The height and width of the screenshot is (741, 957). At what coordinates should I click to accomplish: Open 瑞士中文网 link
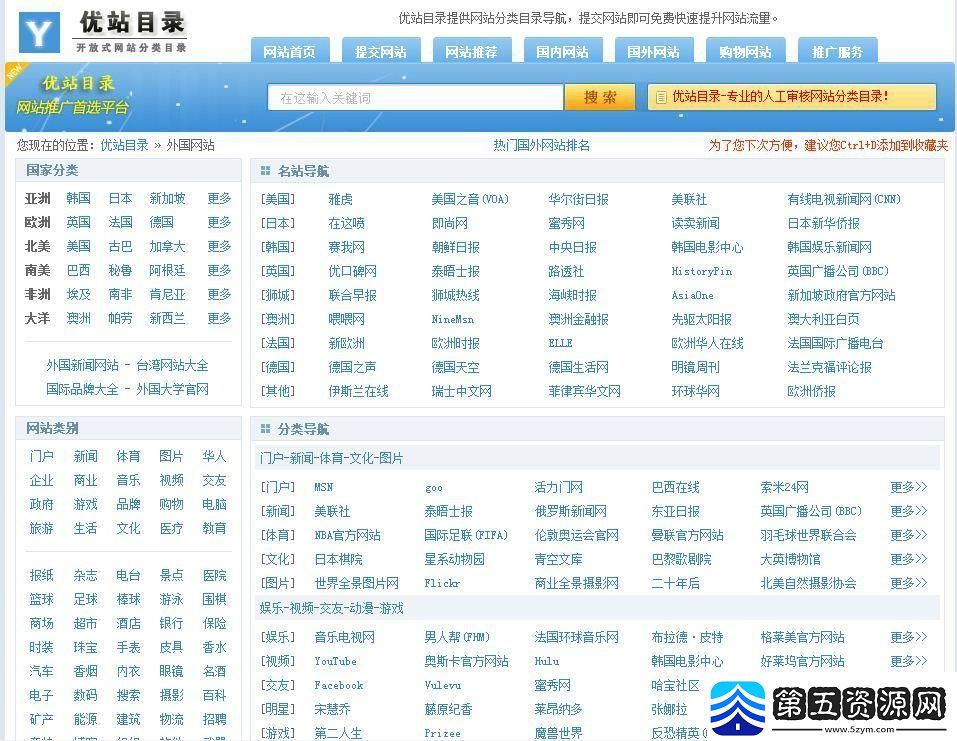point(461,391)
